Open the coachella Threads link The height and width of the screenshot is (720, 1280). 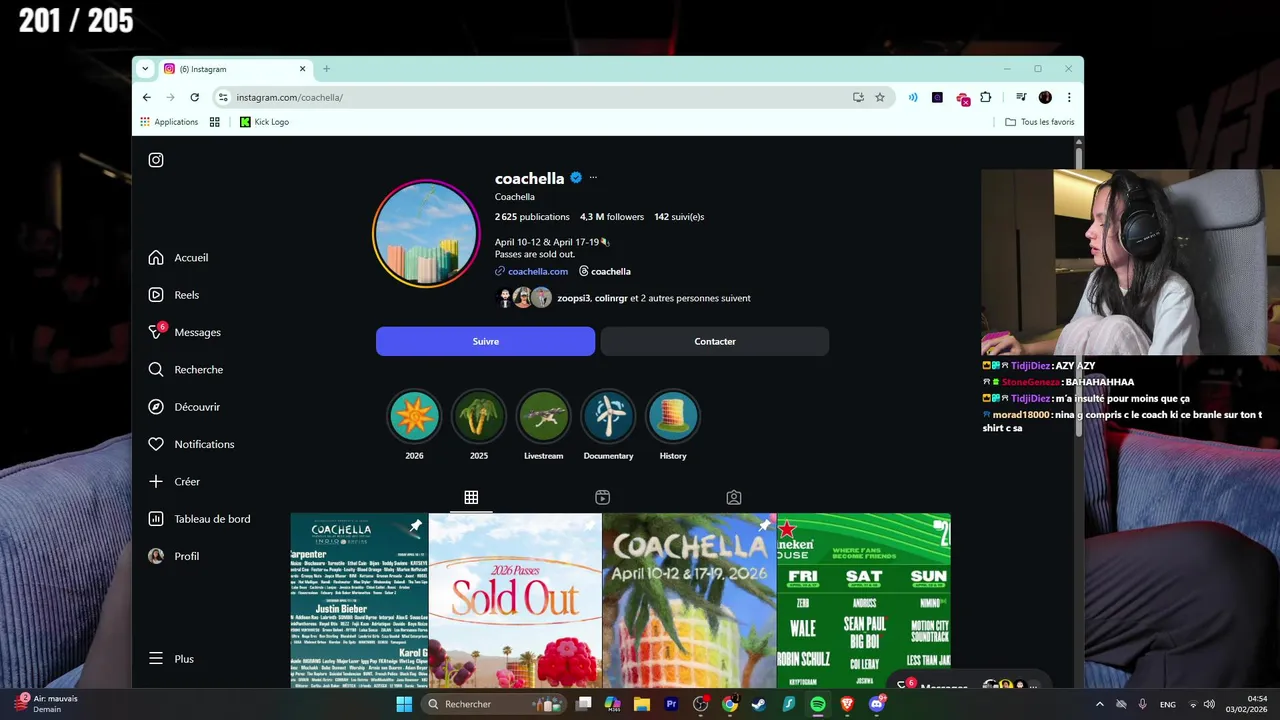tap(605, 271)
